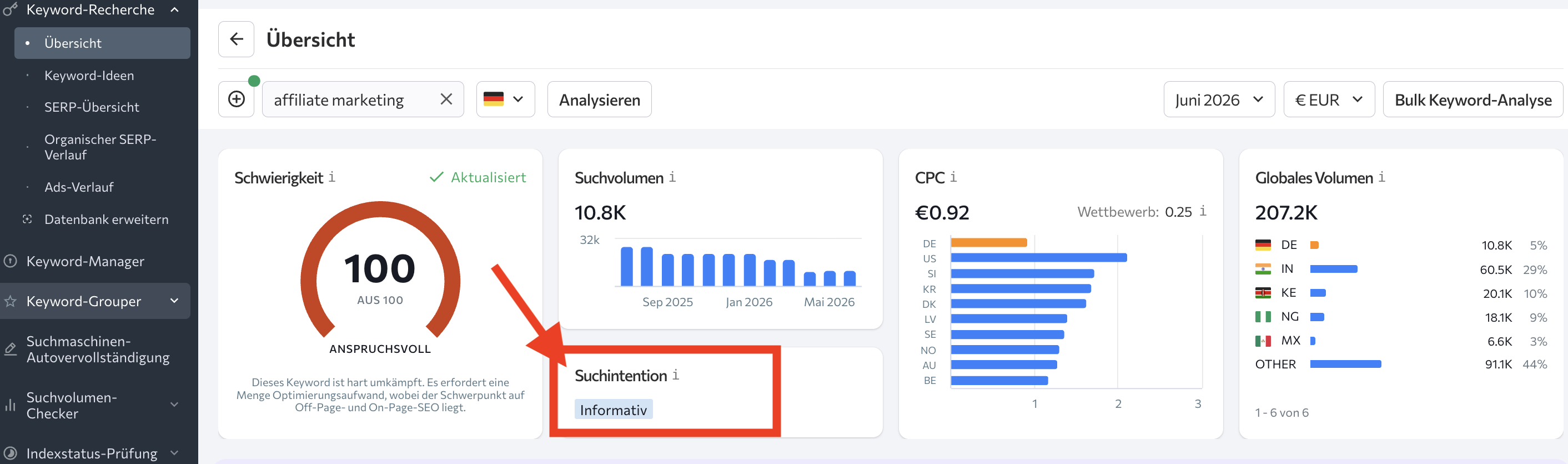Open Datenbank erweitern in the sidebar
Viewport: 1568px width, 464px height.
click(x=106, y=219)
